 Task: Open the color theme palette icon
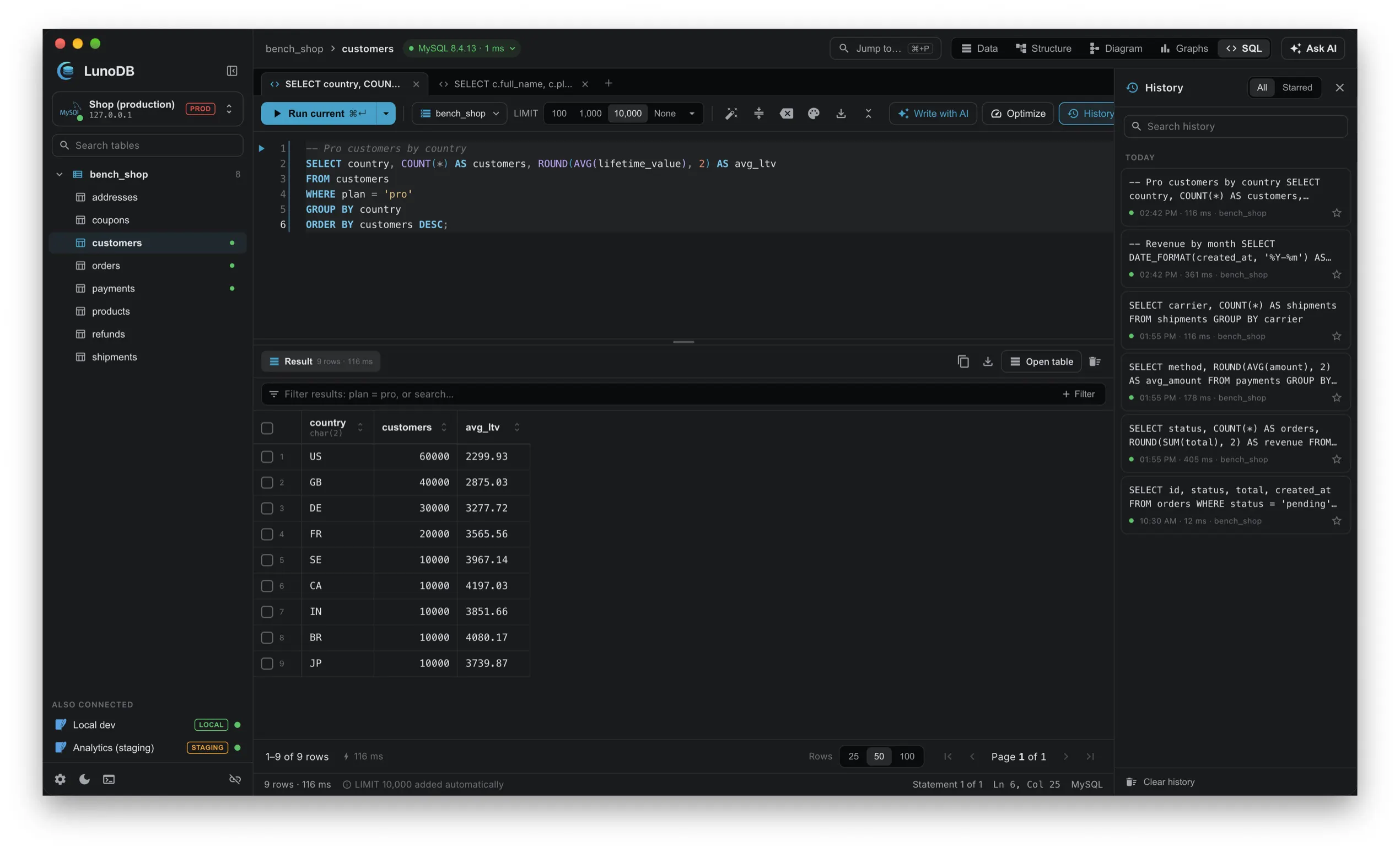coord(814,114)
